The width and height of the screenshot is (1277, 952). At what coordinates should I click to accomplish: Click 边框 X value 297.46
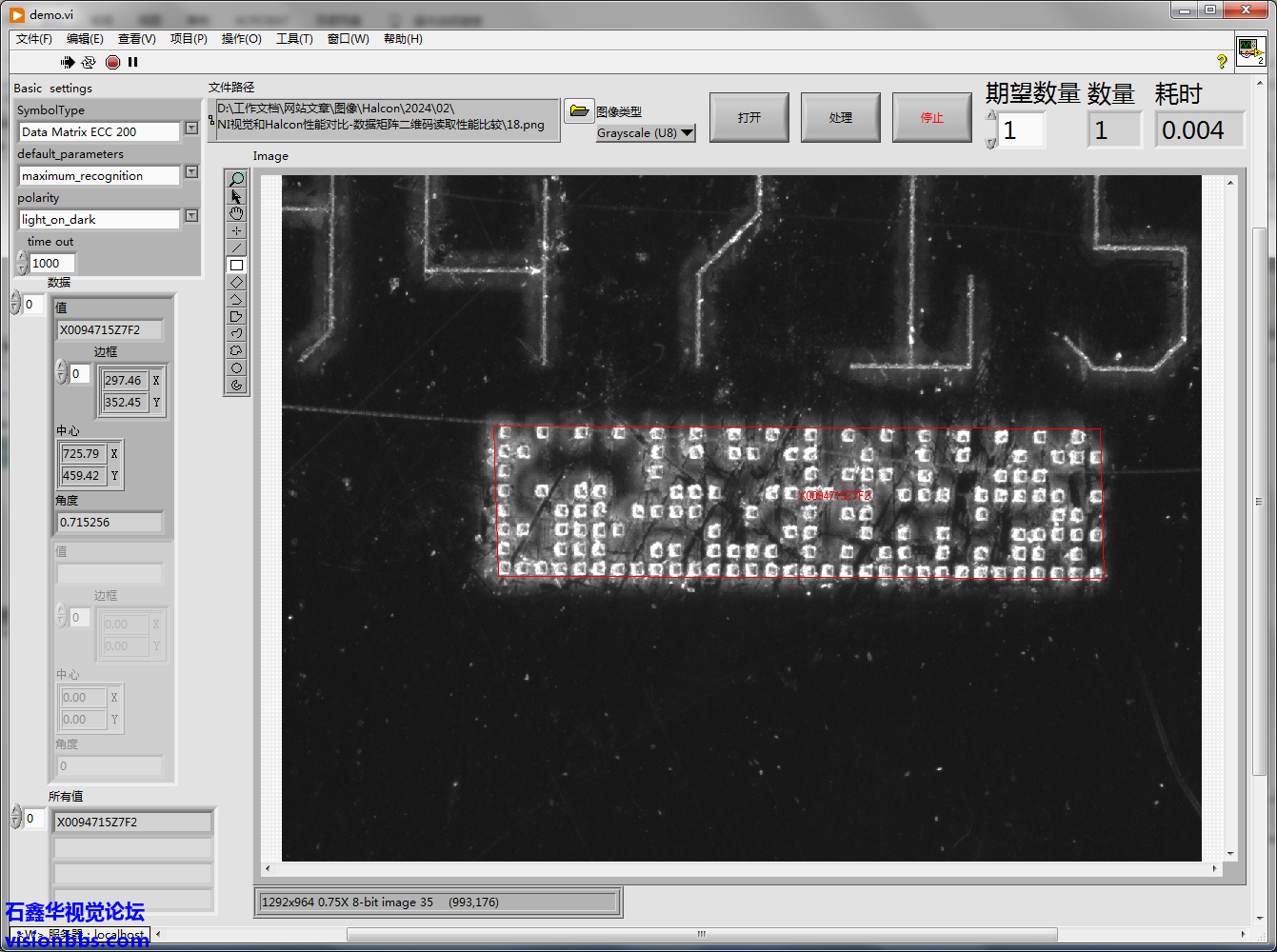[124, 380]
